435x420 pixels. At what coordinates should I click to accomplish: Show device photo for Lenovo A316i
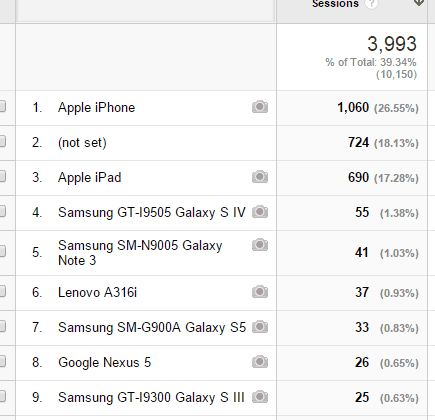(x=260, y=292)
